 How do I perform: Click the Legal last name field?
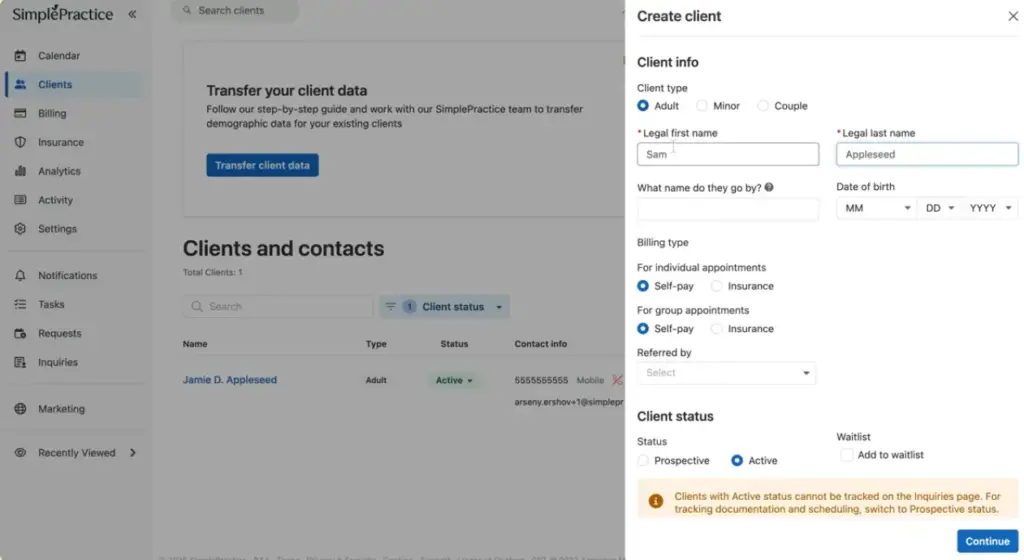[x=927, y=154]
